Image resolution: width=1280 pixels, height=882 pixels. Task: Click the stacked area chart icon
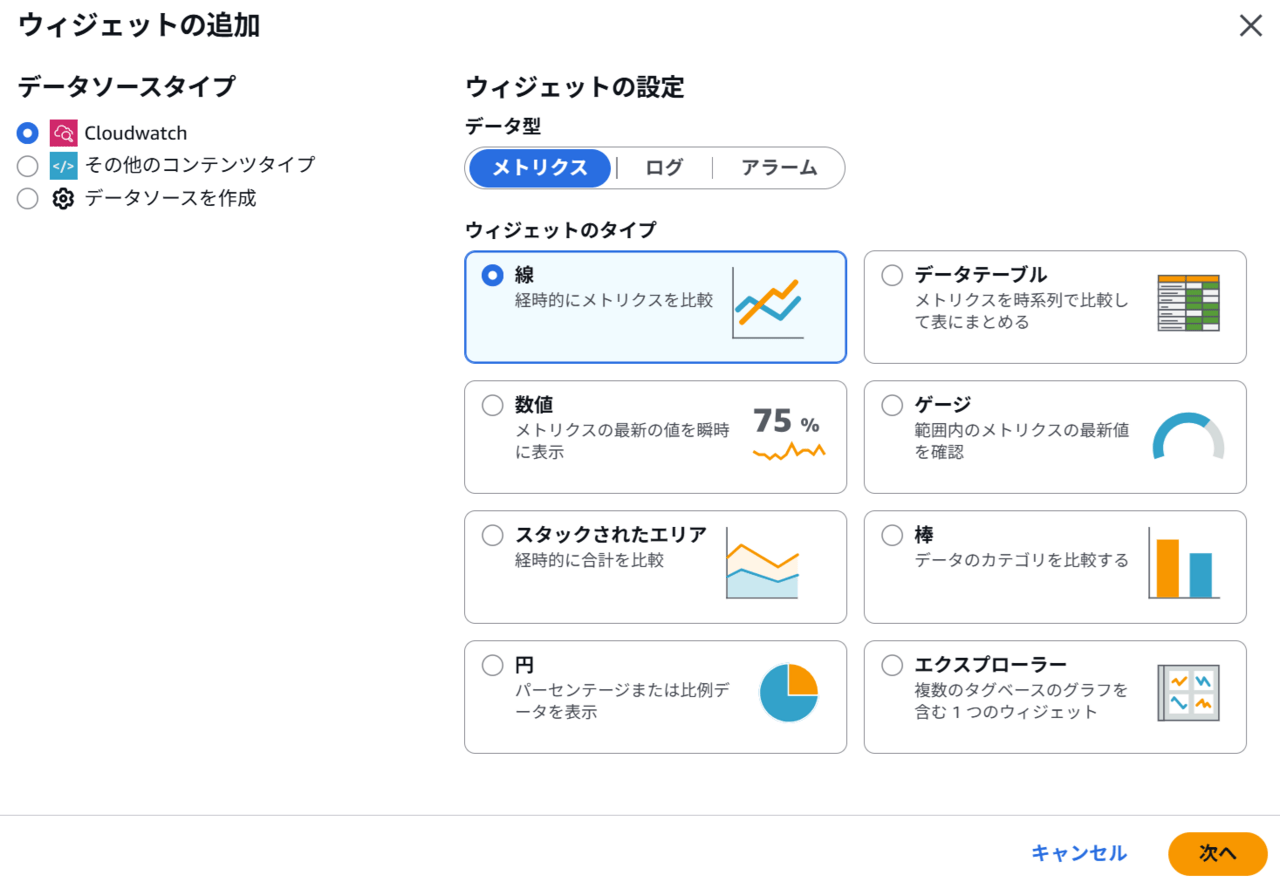762,564
